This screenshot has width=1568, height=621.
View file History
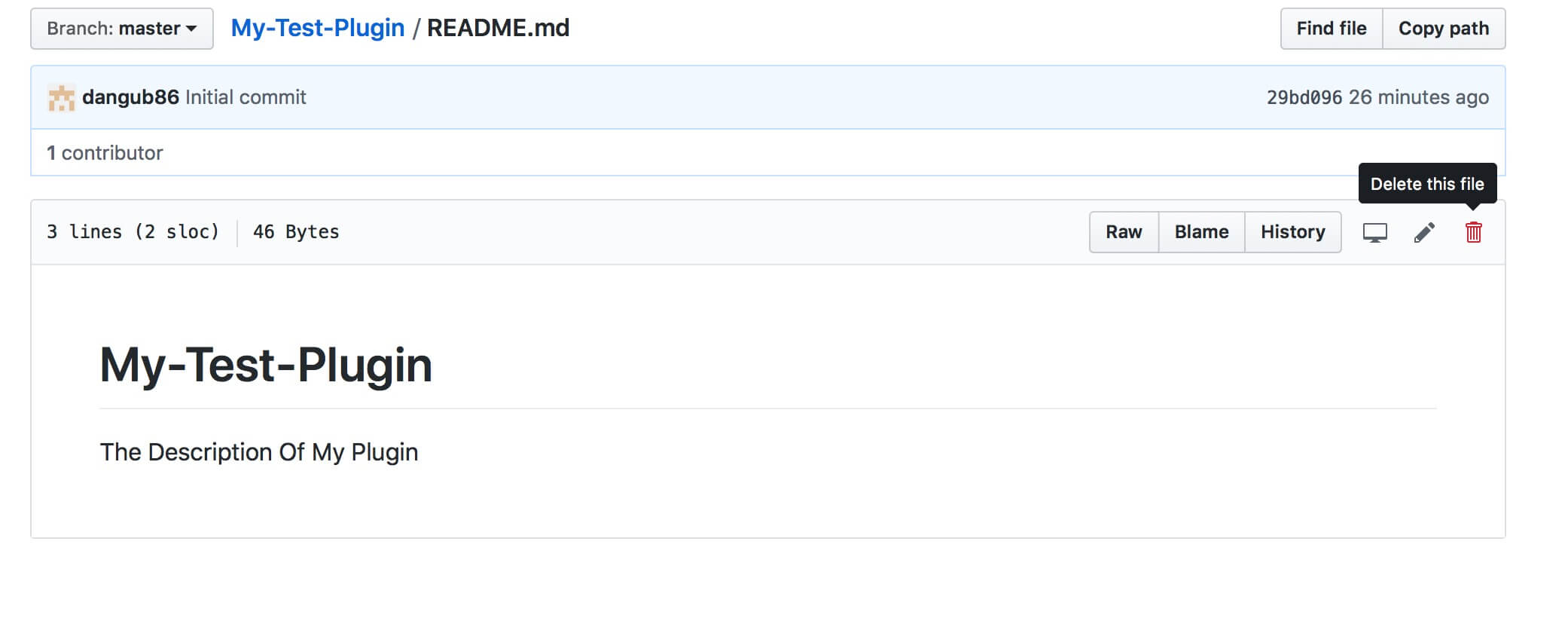coord(1292,232)
